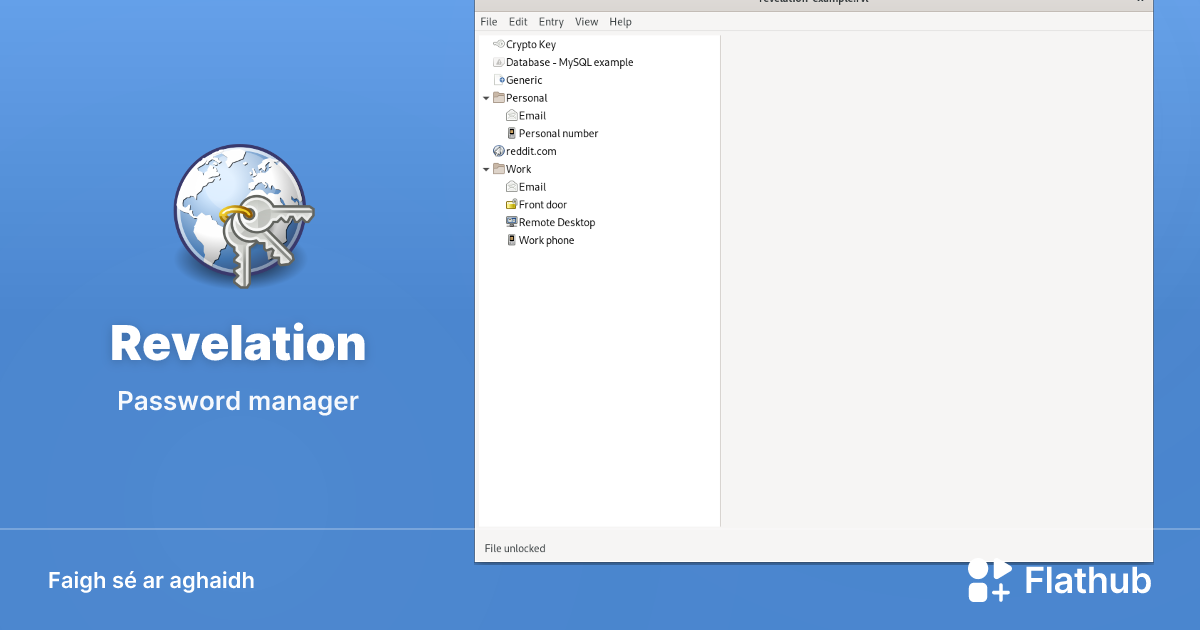Open the File menu

(489, 22)
